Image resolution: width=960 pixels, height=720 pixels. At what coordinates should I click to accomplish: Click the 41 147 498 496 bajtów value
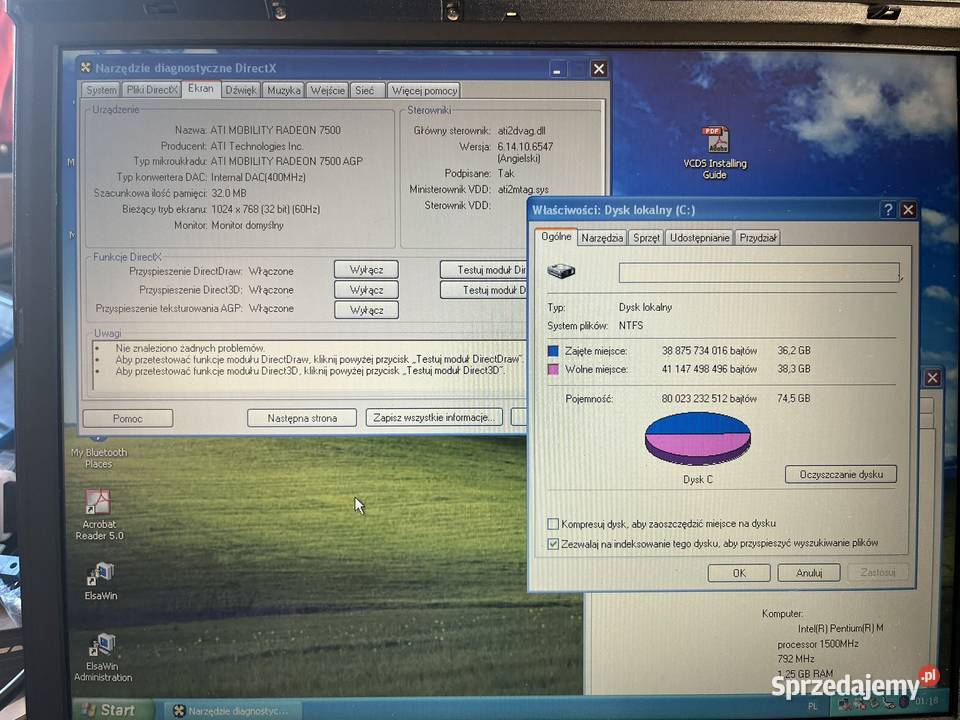tap(709, 369)
